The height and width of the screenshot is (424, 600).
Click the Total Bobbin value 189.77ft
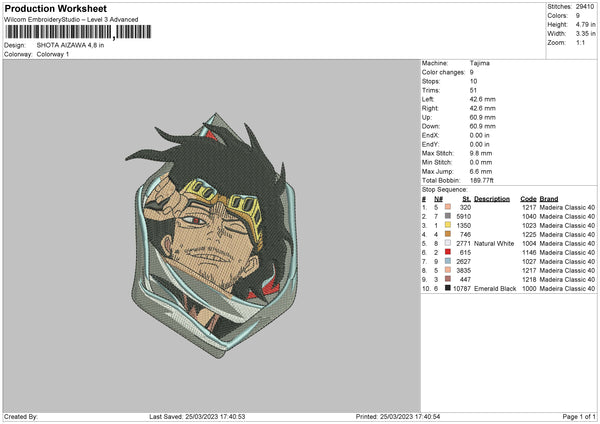481,180
